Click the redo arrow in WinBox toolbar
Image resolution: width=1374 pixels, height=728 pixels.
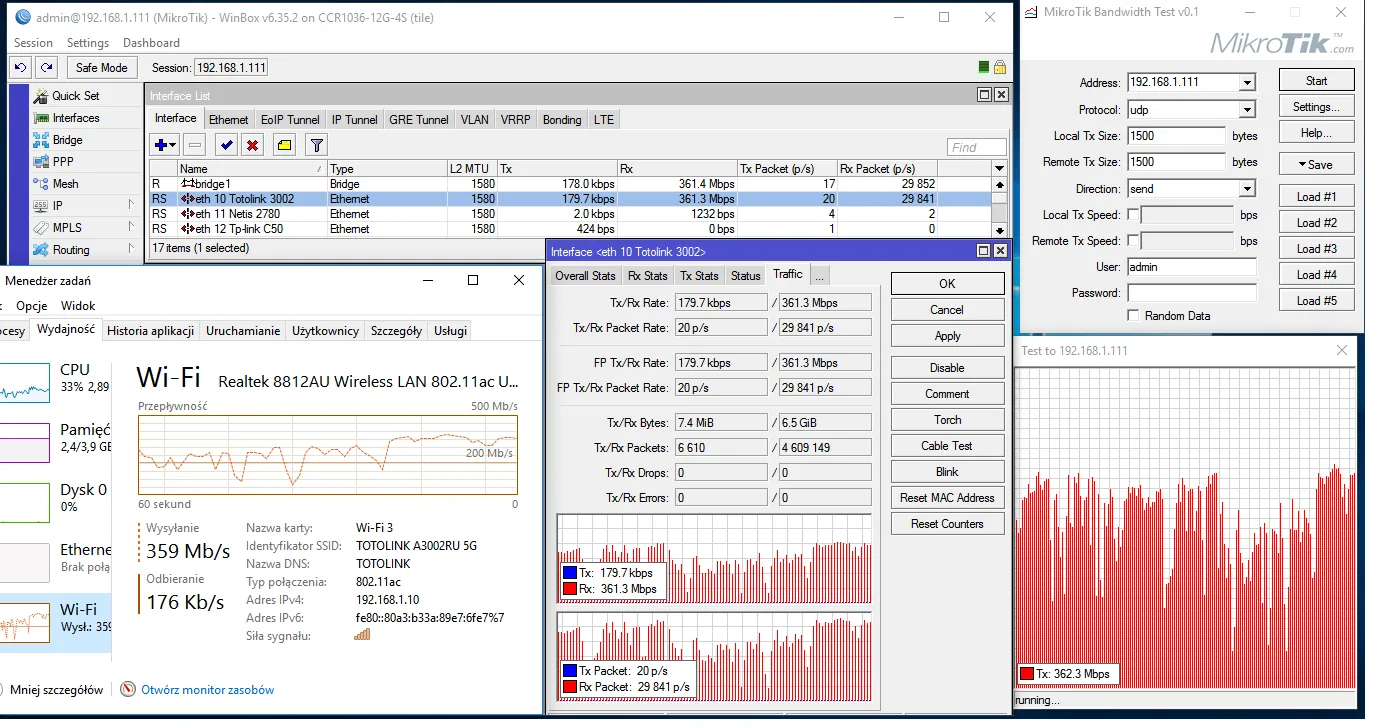(46, 67)
